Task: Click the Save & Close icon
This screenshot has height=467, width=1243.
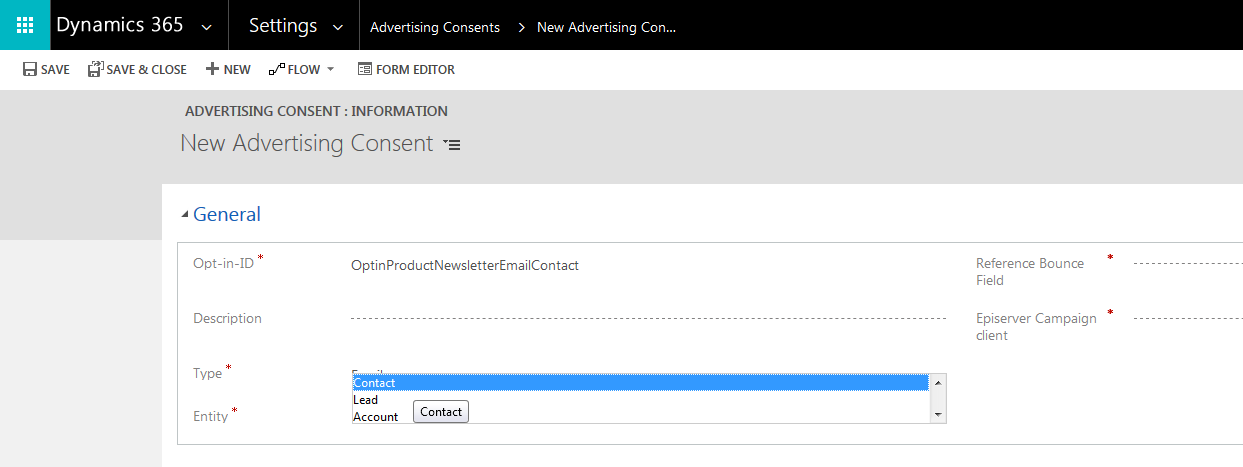Action: coord(95,70)
